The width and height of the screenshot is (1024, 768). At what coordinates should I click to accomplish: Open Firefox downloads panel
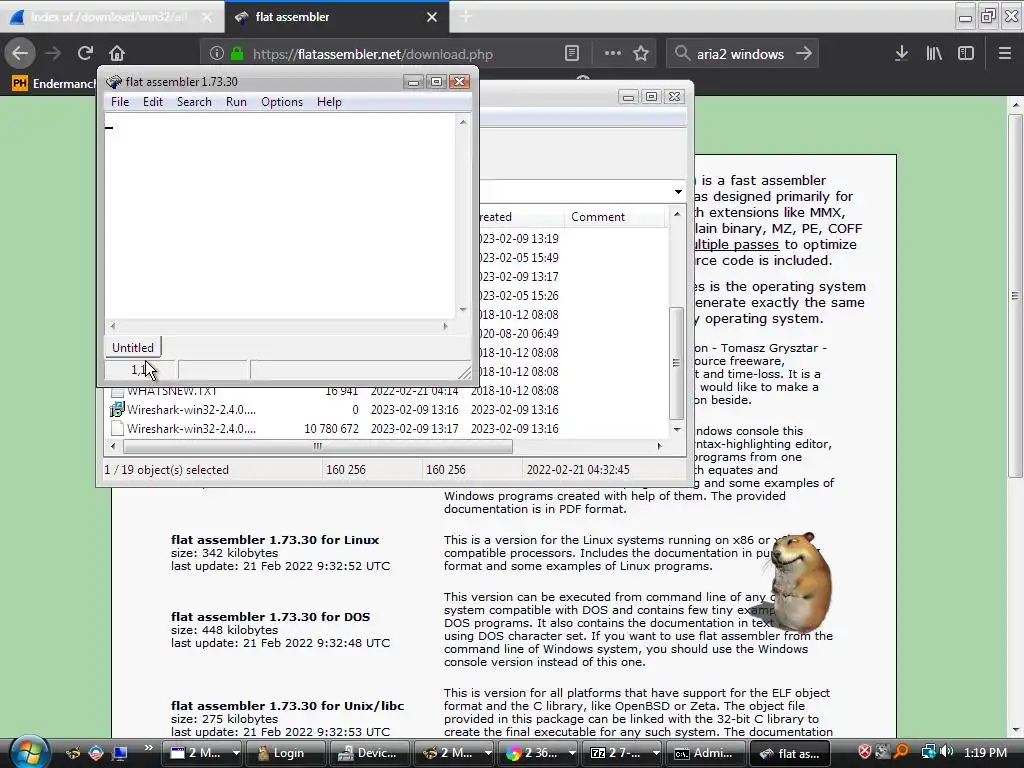[901, 54]
